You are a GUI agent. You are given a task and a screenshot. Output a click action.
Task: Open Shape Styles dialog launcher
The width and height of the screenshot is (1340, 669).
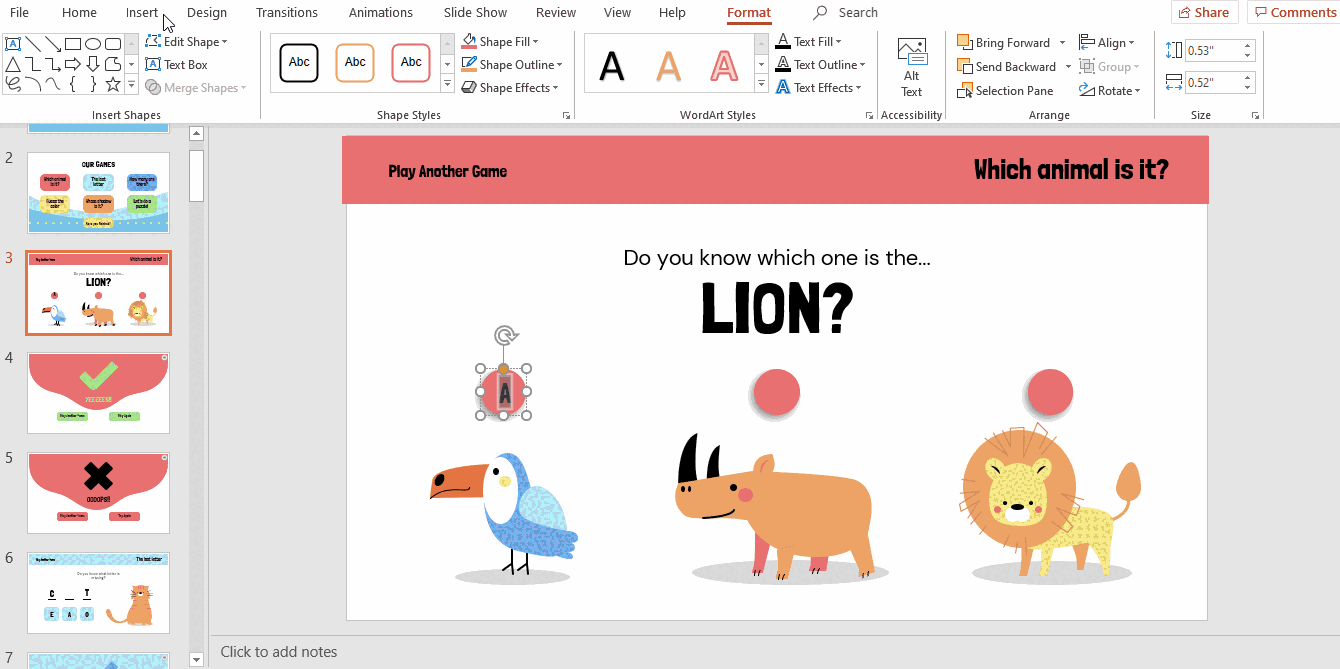pos(567,116)
